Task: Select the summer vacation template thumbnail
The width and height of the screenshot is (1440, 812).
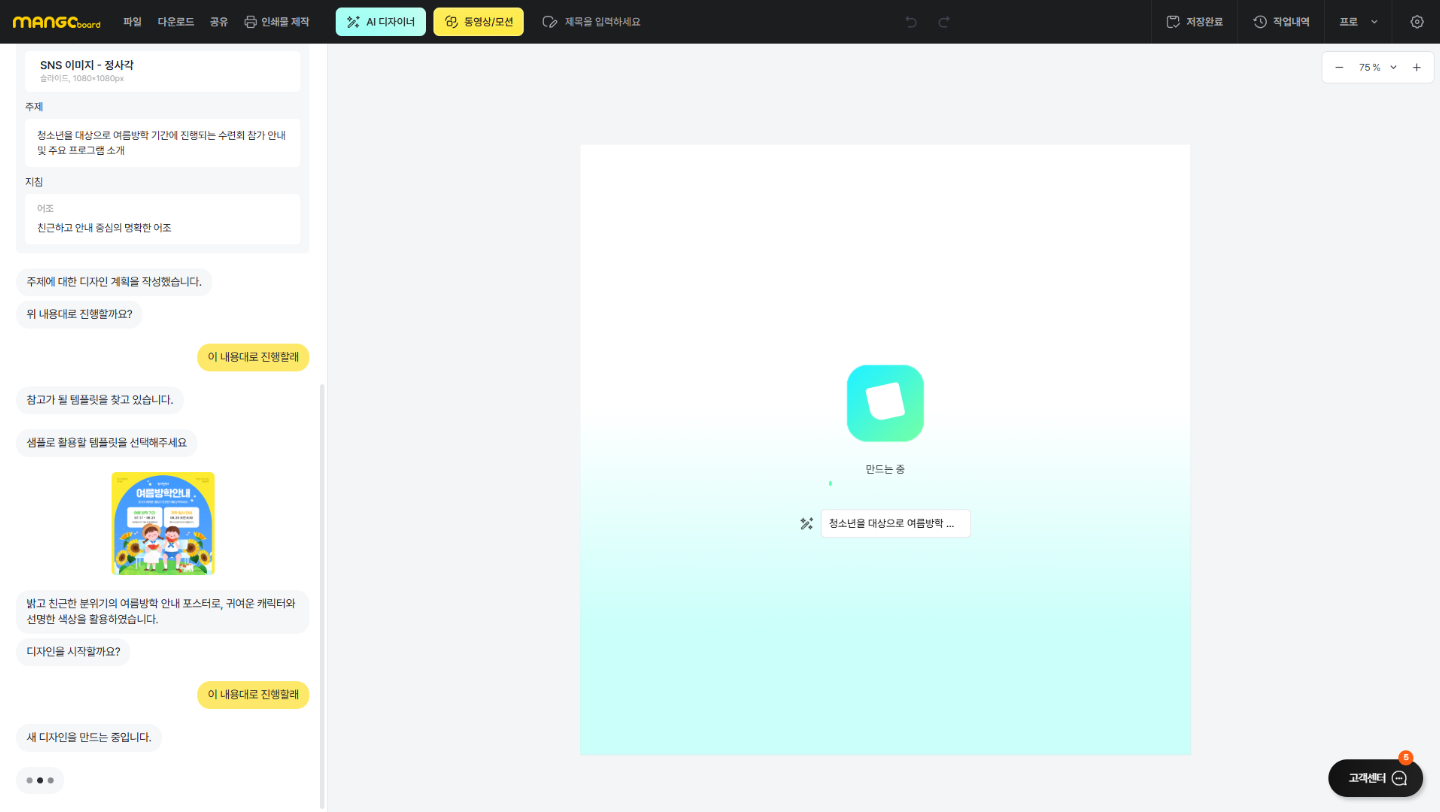Action: [163, 523]
